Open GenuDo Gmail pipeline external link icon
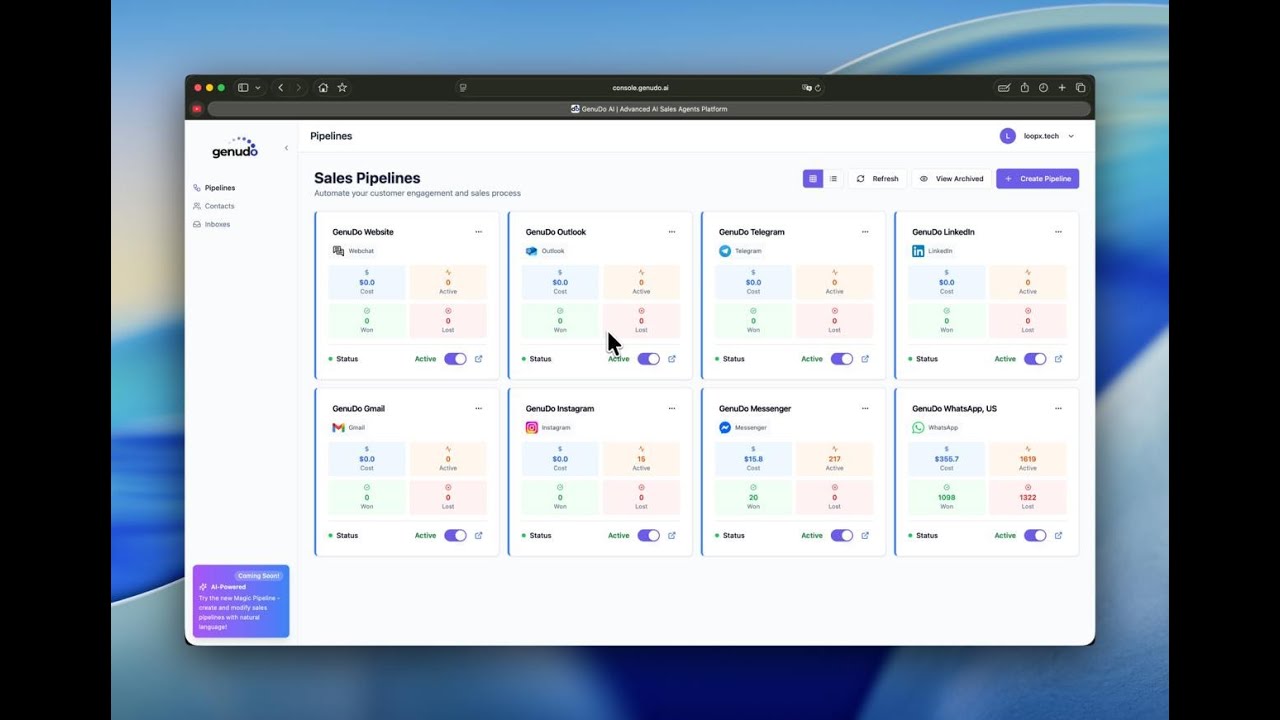Screen dimensions: 1280x720 click(478, 535)
